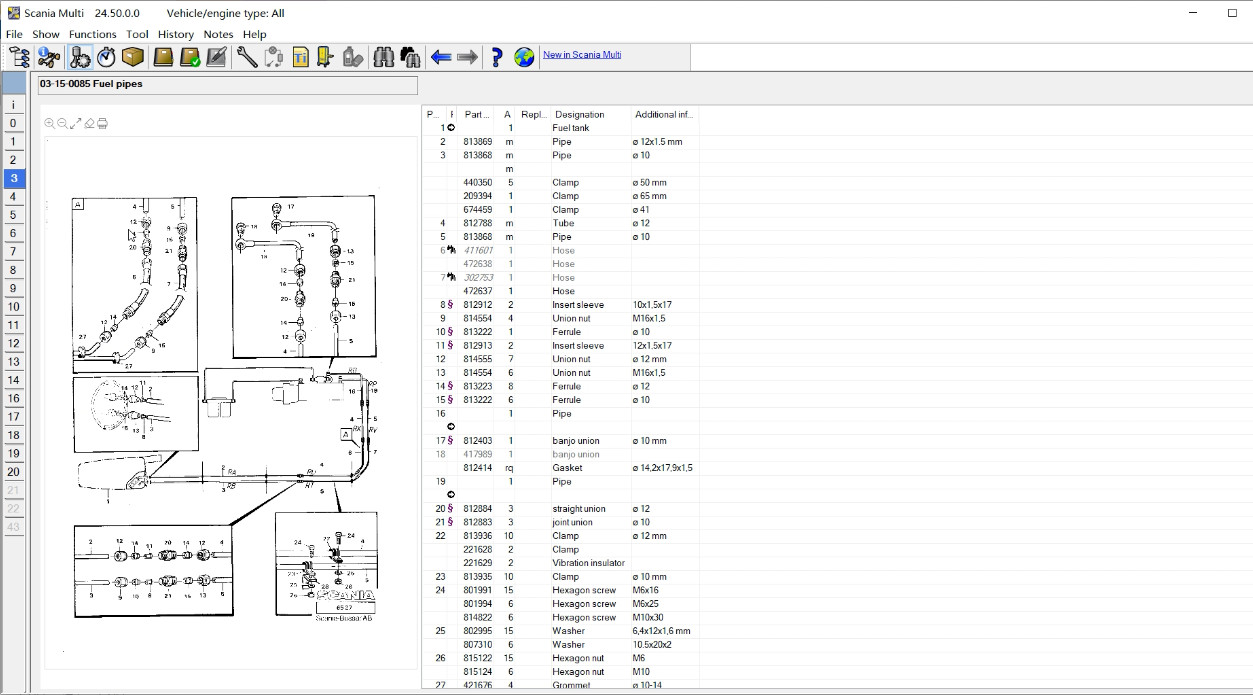Click the find next binoculars icon
This screenshot has height=695, width=1253.
point(409,57)
